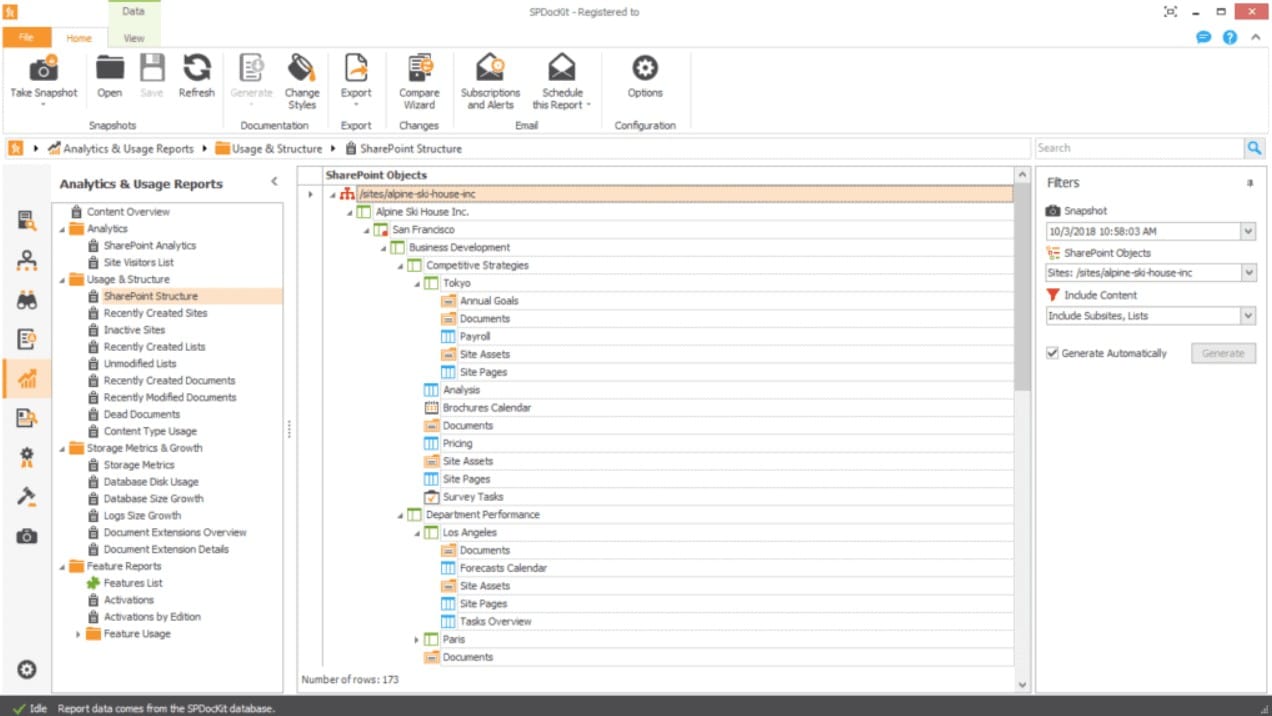Collapse the Analytics & Usage Reports panel
Image resolution: width=1272 pixels, height=716 pixels.
(x=274, y=182)
